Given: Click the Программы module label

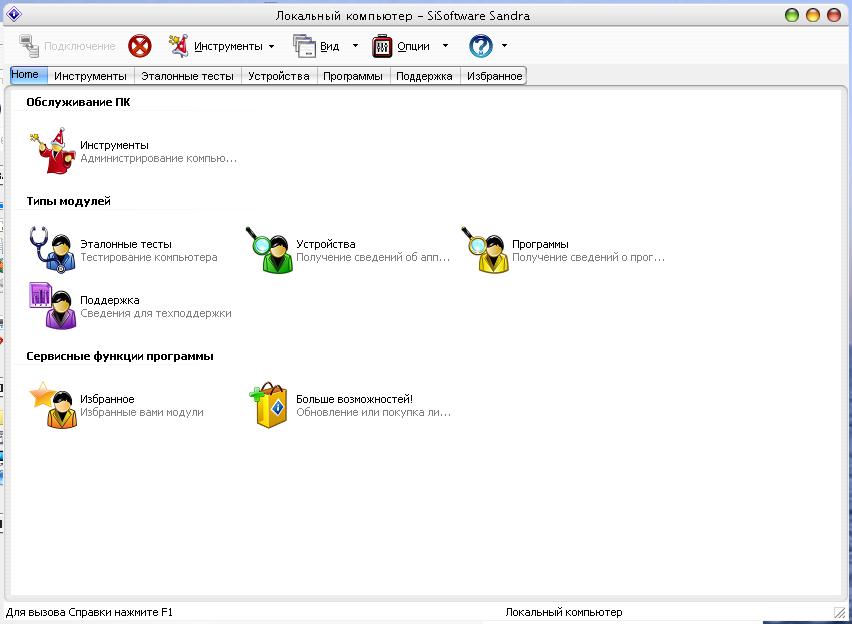Looking at the screenshot, I should (x=540, y=245).
